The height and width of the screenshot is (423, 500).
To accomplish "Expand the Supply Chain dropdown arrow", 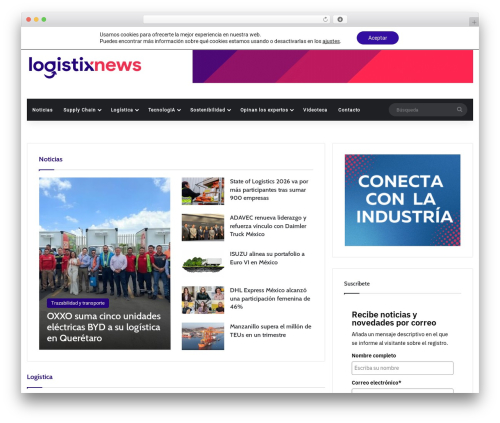I will tap(100, 110).
